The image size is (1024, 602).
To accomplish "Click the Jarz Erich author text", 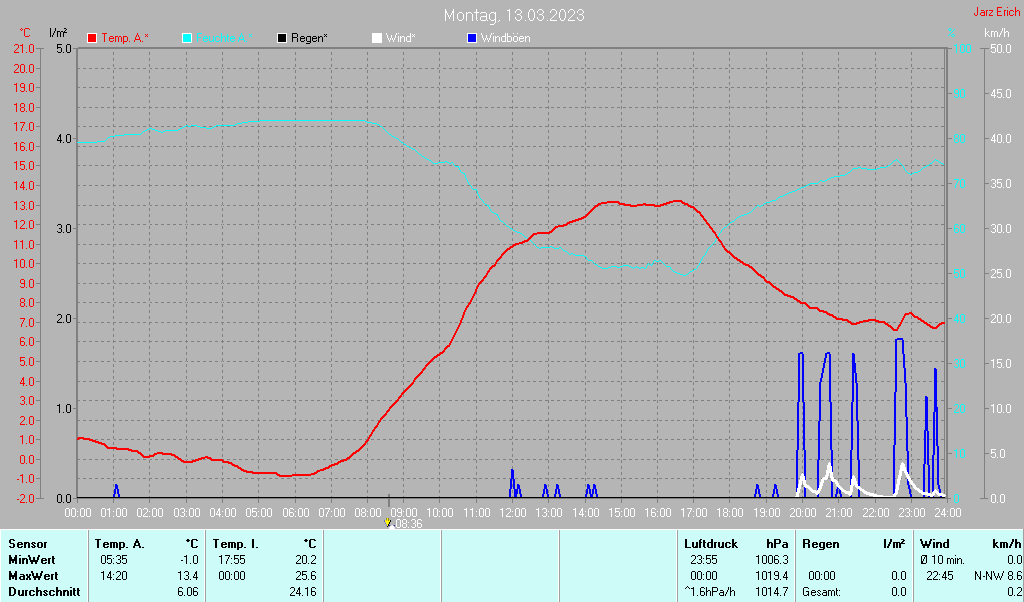I will [996, 13].
